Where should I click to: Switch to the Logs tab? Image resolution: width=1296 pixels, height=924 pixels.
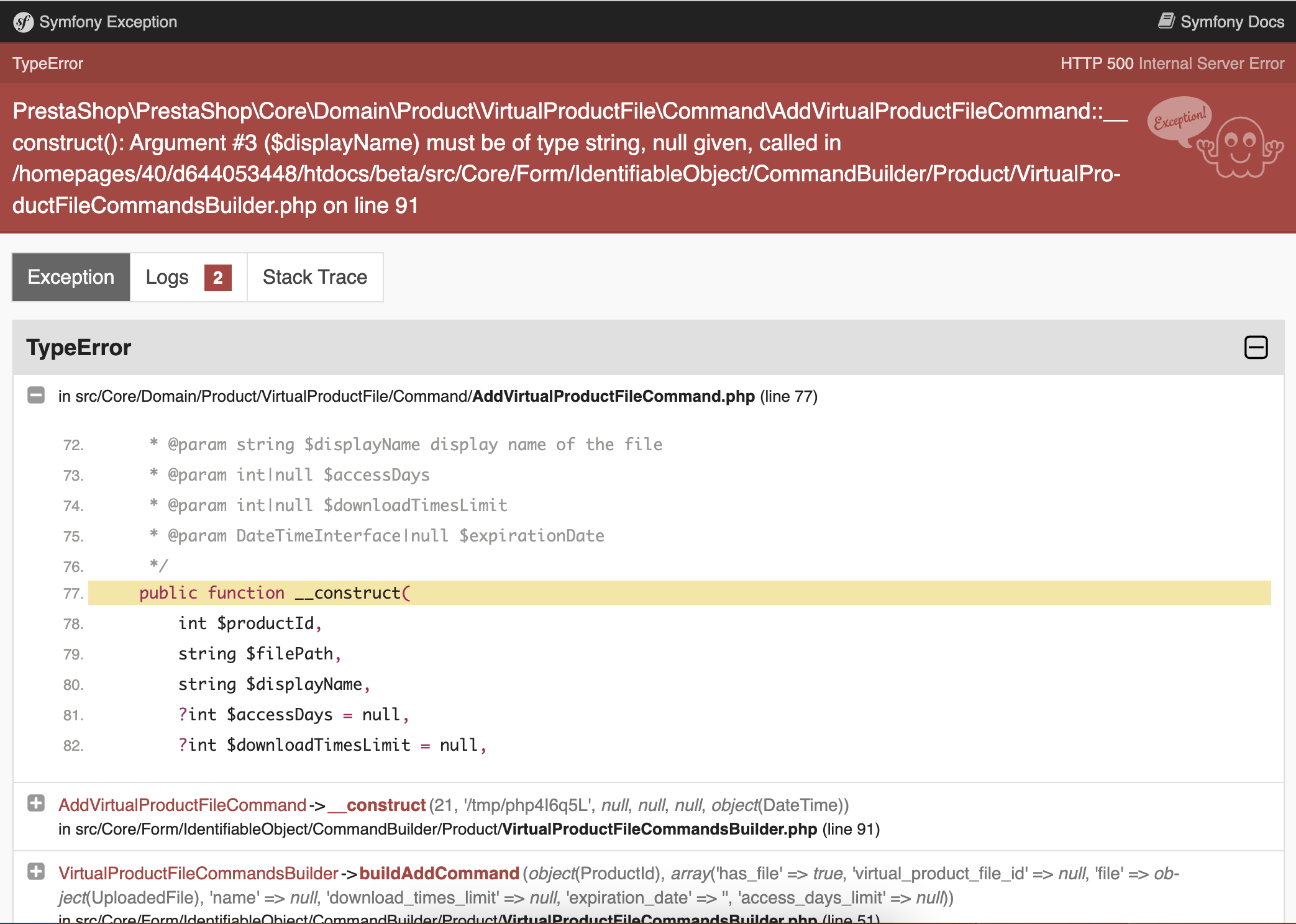[x=168, y=278]
